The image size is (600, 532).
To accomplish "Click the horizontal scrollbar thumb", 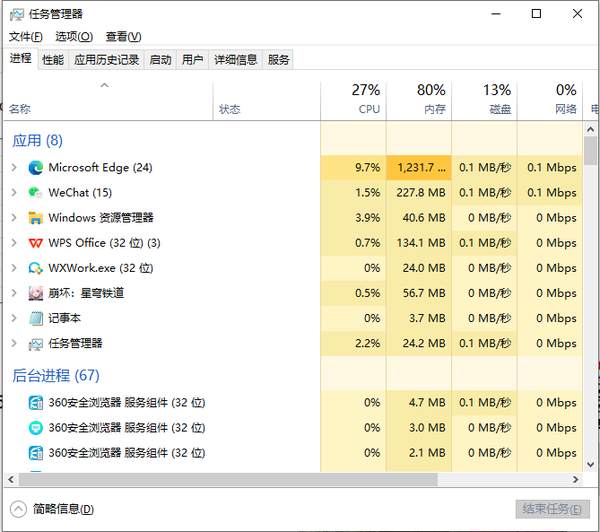I will [x=228, y=480].
